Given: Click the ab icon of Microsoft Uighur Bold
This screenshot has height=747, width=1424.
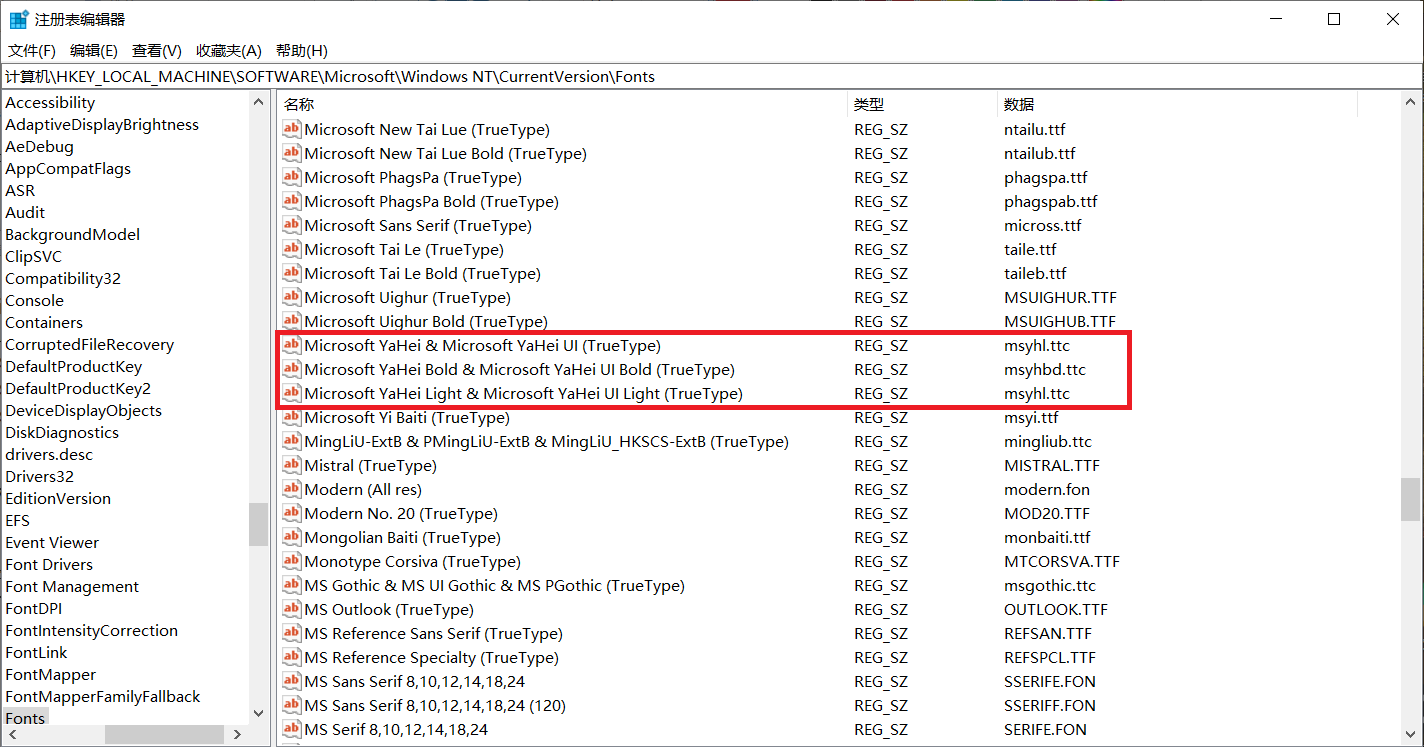Looking at the screenshot, I should (292, 321).
